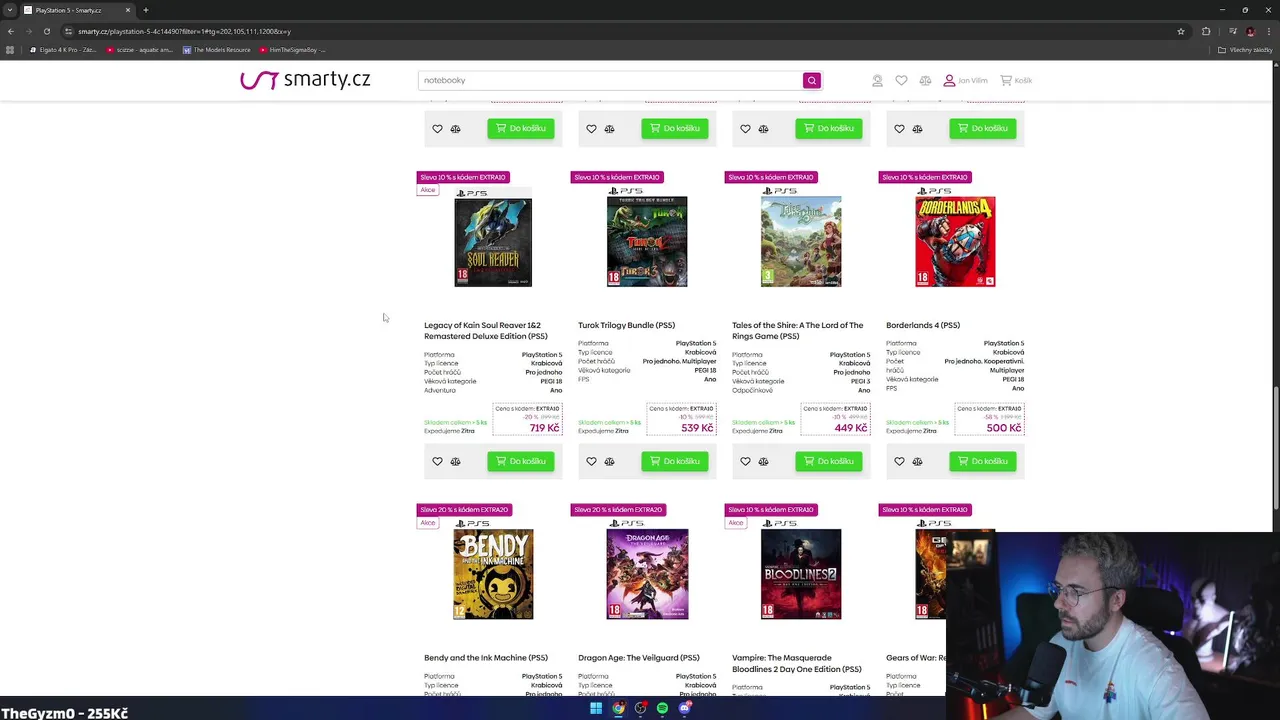Screen dimensions: 1280x720
Task: Compare Turok Trilogy Bundle scales icon
Action: pyautogui.click(x=609, y=461)
